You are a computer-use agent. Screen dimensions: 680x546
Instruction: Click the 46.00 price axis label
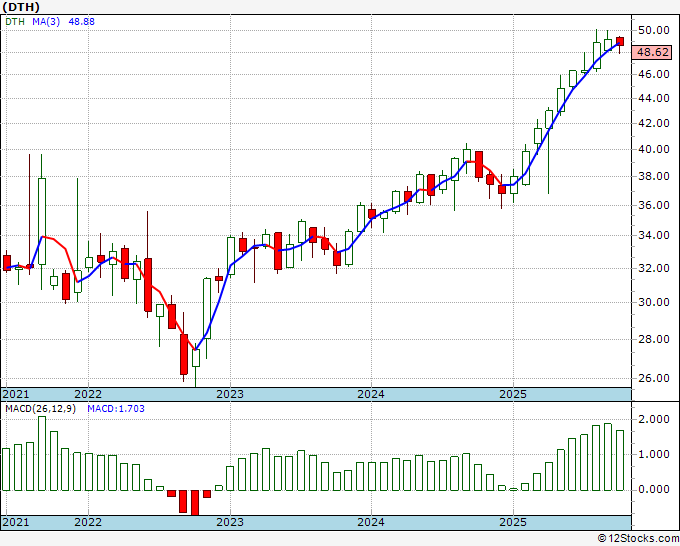tap(654, 74)
